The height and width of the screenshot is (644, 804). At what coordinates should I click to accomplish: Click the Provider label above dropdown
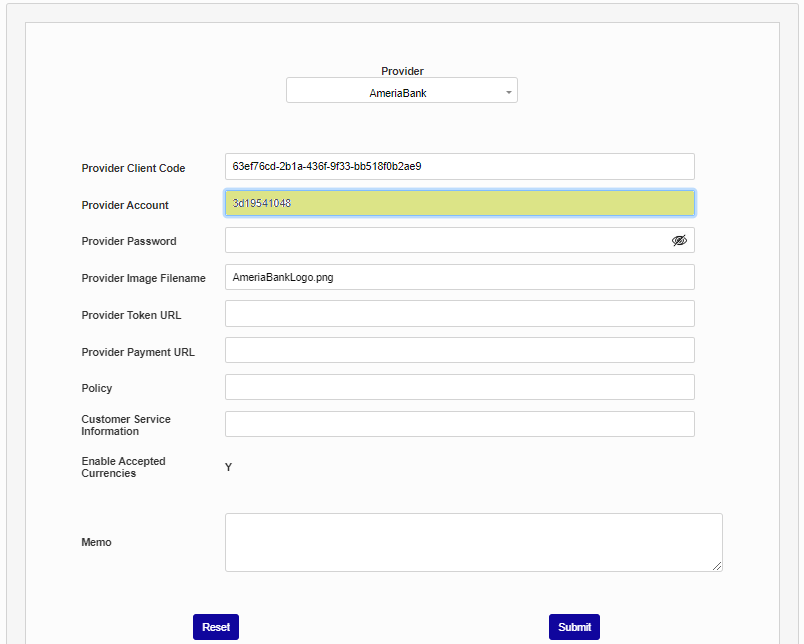coord(402,71)
